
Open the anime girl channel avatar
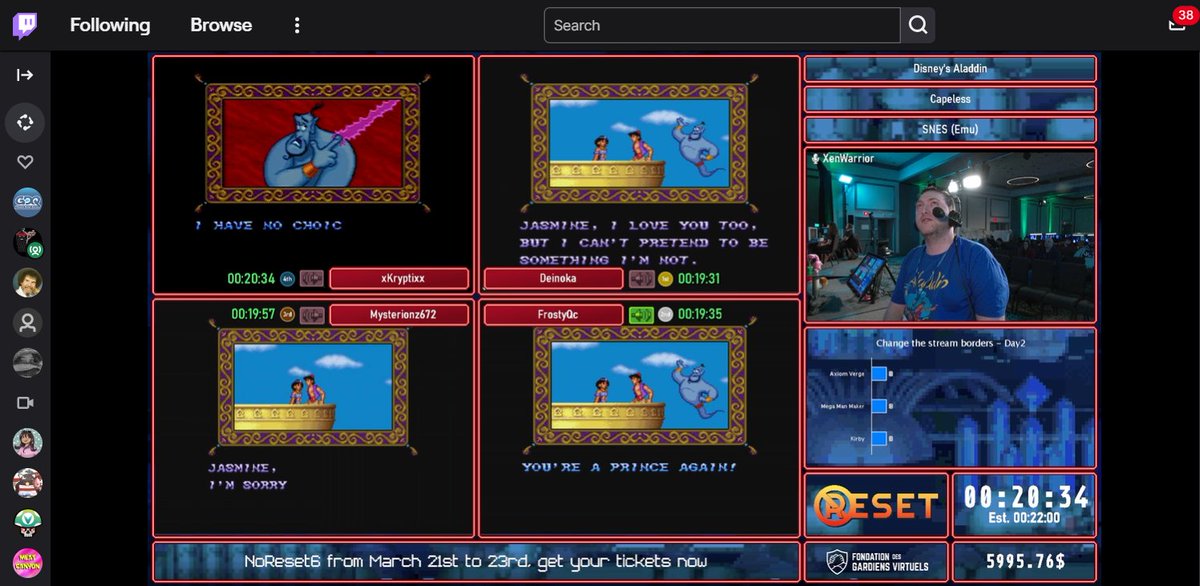pos(27,443)
